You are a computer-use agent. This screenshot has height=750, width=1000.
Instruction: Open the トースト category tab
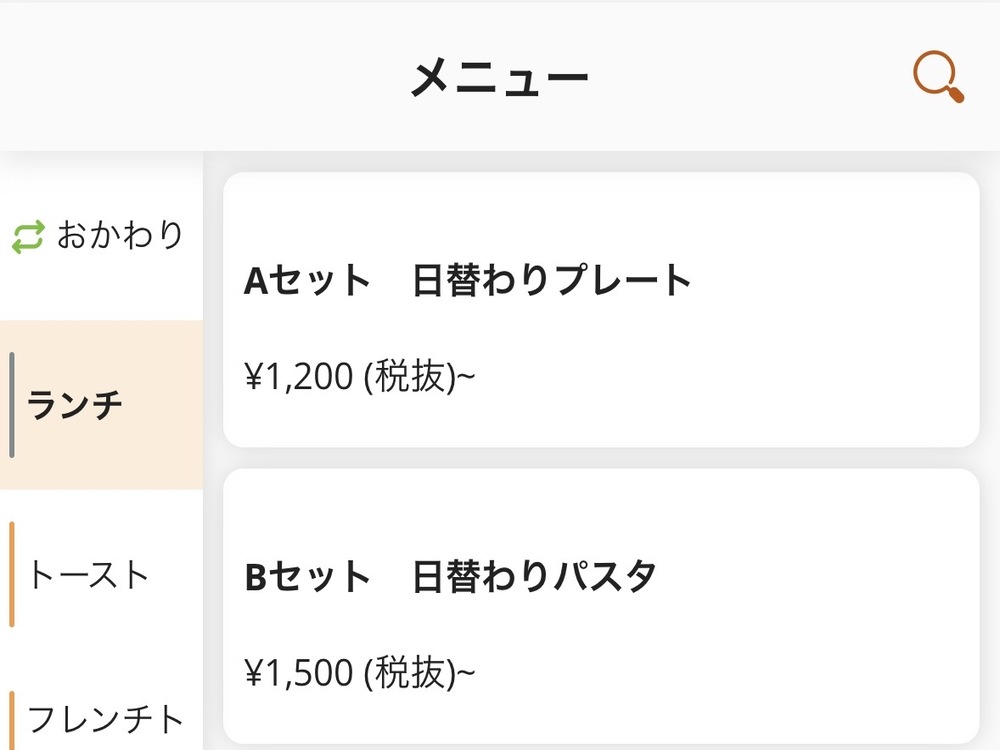tap(89, 575)
